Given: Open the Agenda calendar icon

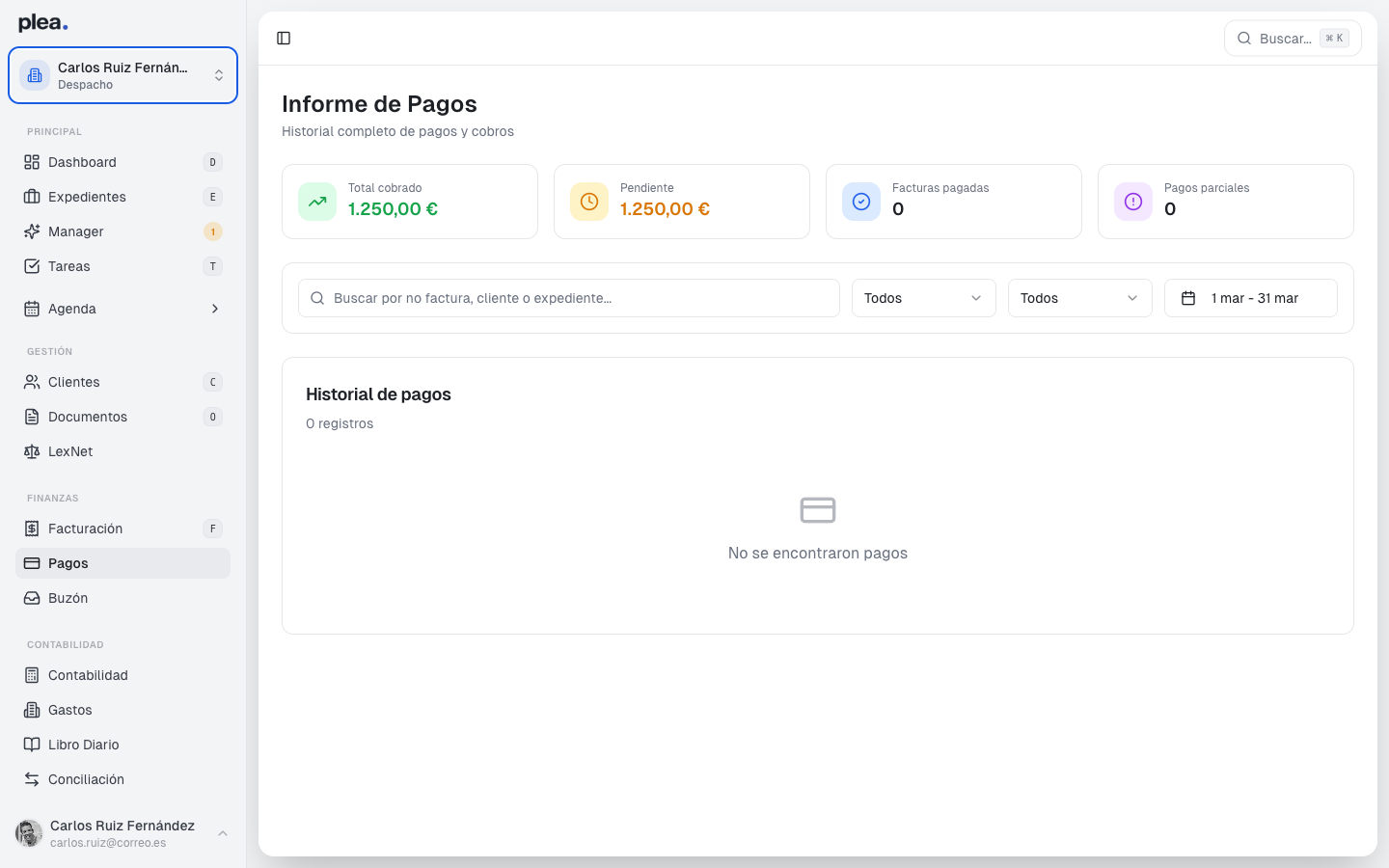Looking at the screenshot, I should (32, 309).
